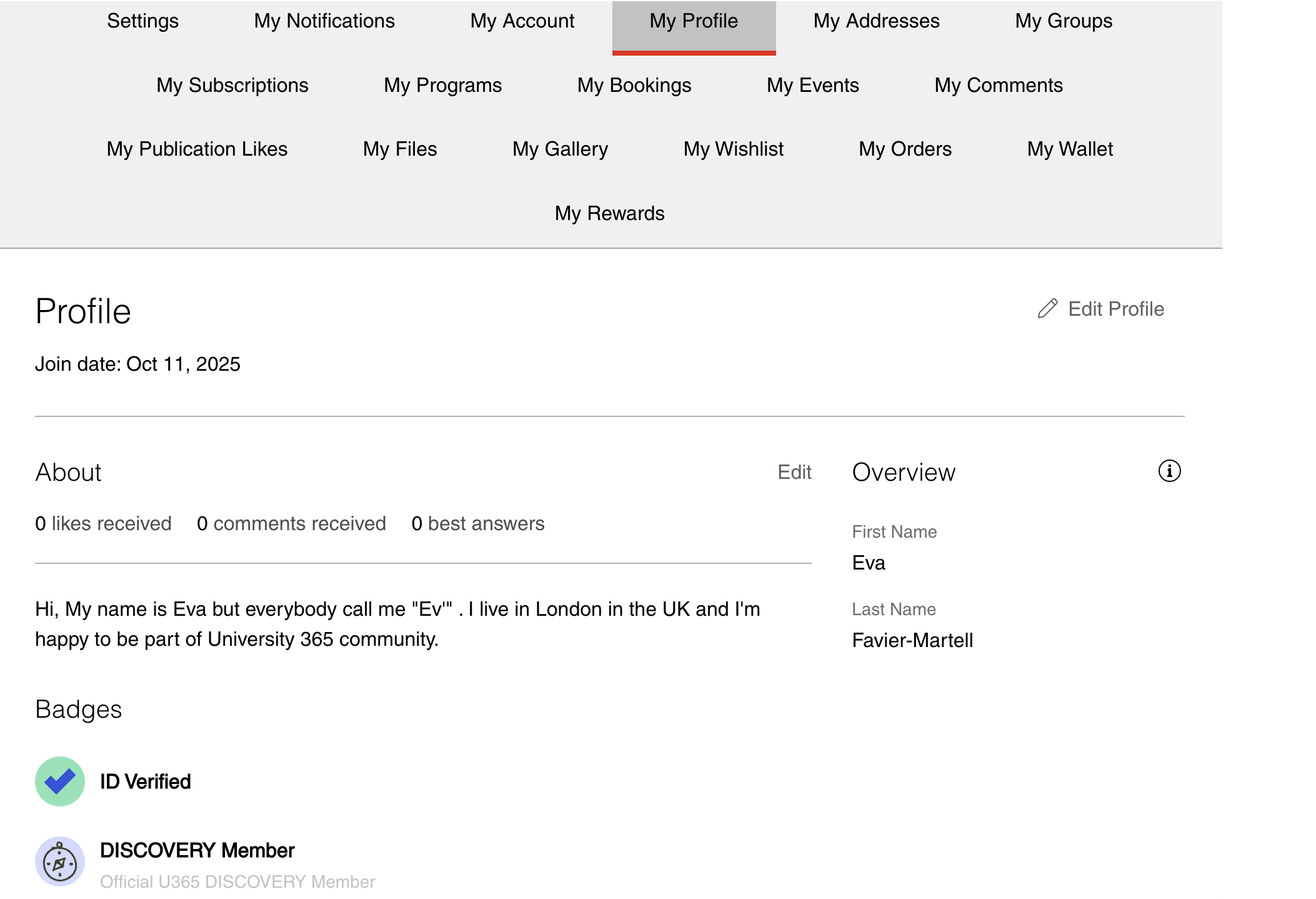Screen dimensions: 1316x899
Task: Open My Groups tab
Action: [1063, 21]
